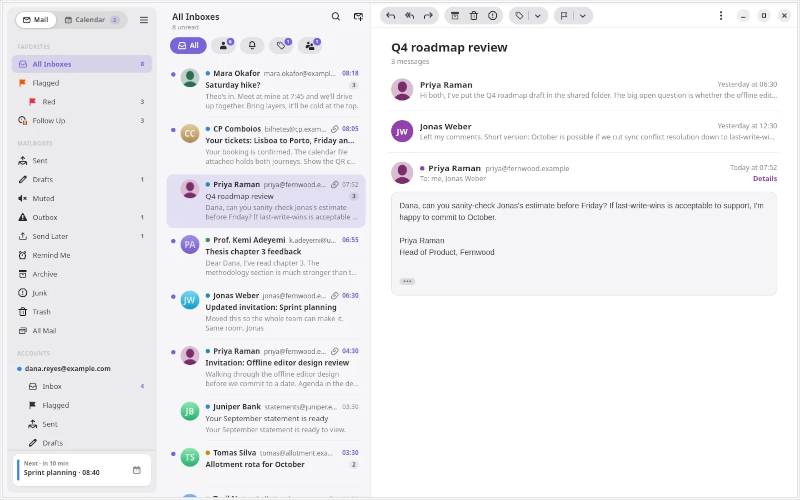Toggle the notifications bell filter

(x=252, y=45)
